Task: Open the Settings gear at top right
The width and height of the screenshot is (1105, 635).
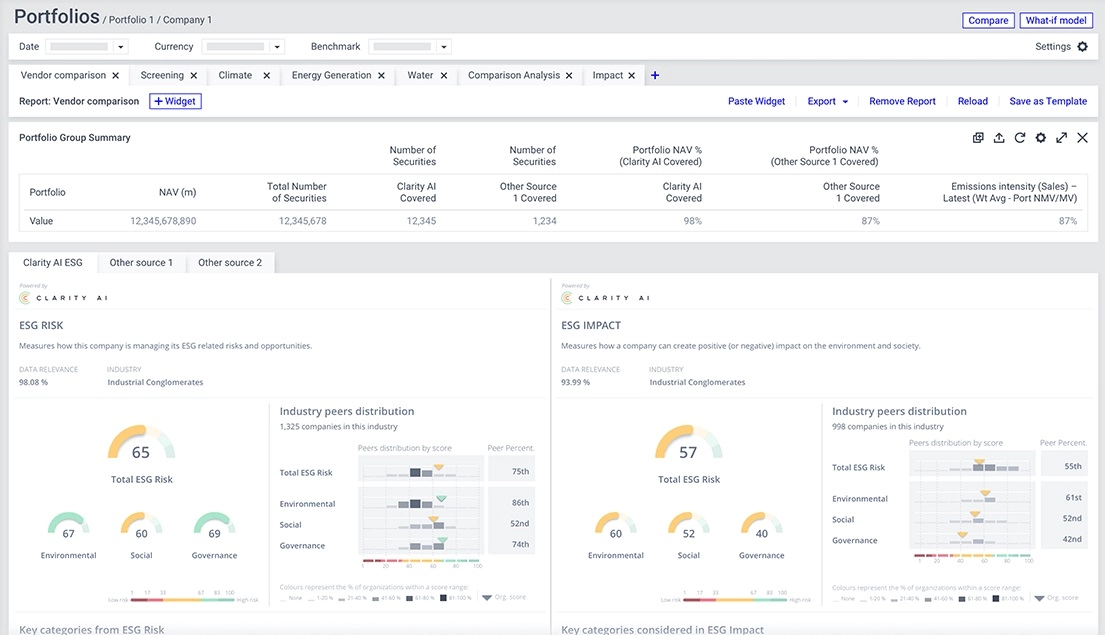Action: (x=1082, y=47)
